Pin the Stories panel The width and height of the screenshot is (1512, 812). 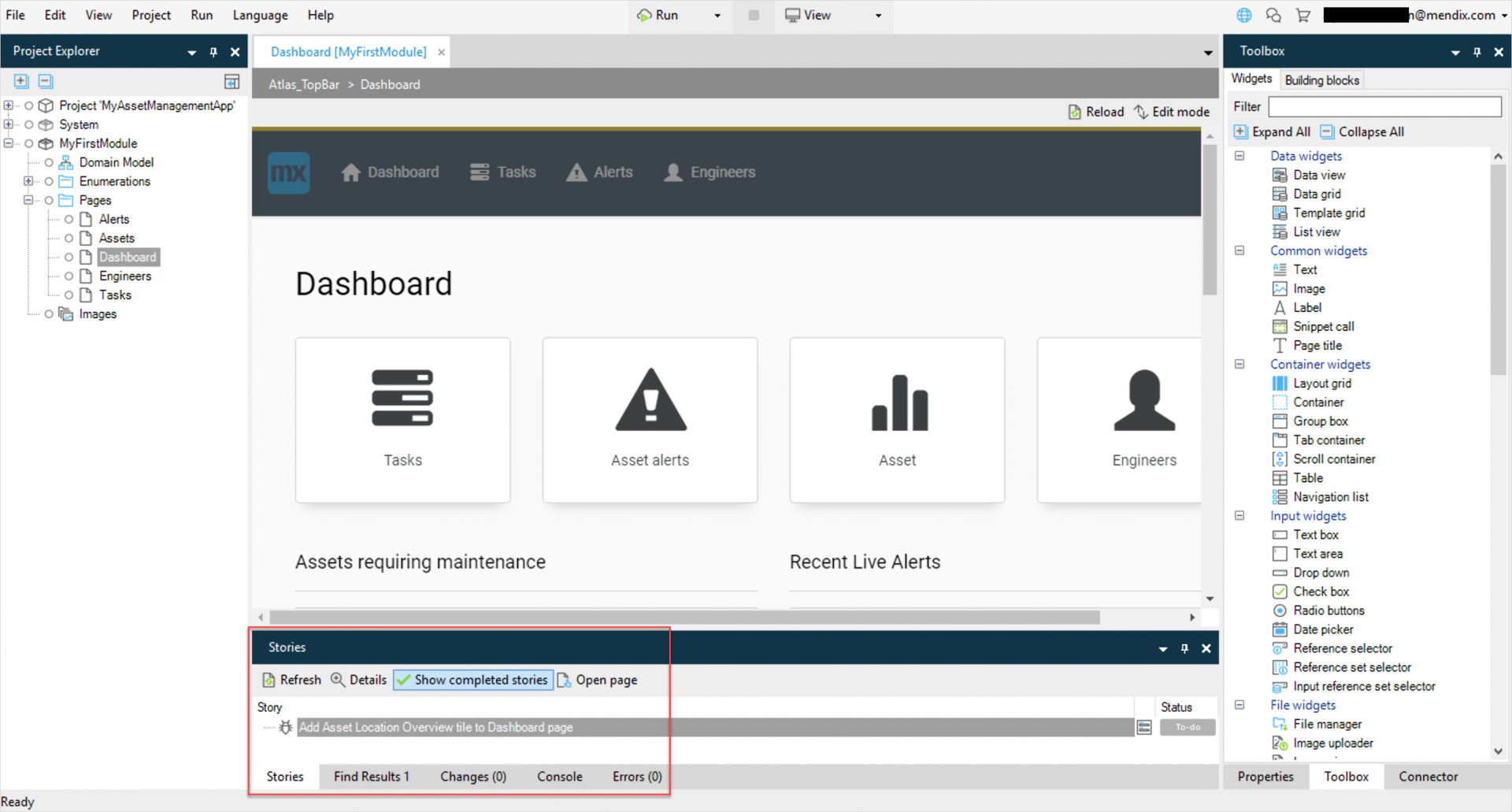[x=1184, y=648]
